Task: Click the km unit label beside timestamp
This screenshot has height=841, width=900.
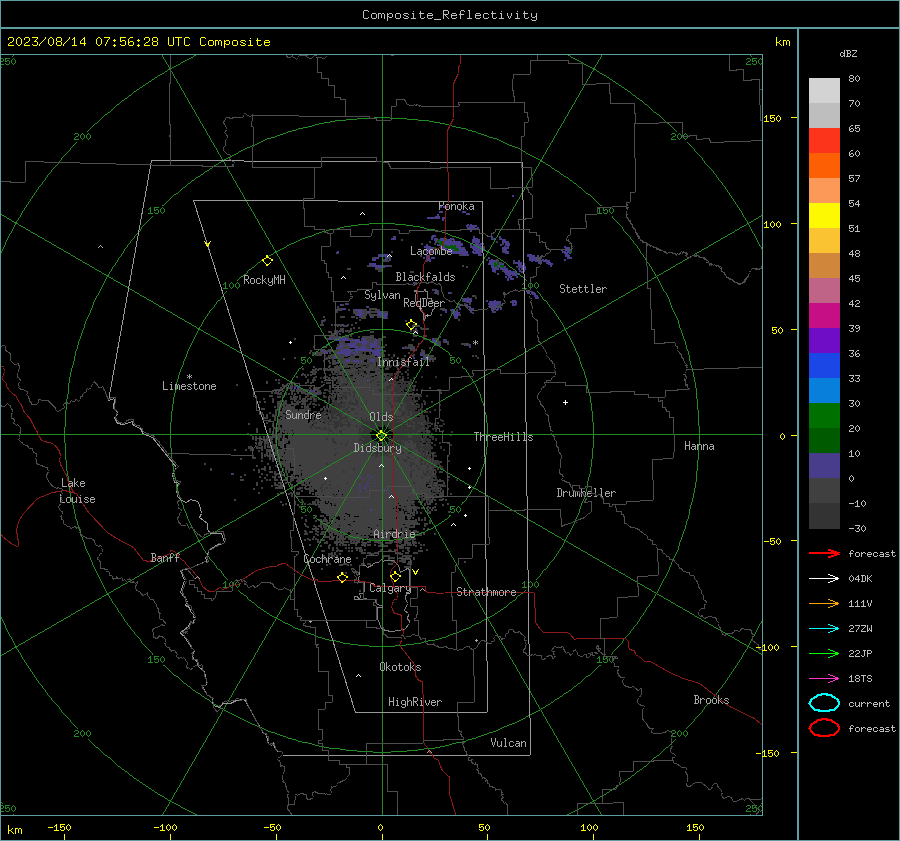Action: tap(782, 42)
